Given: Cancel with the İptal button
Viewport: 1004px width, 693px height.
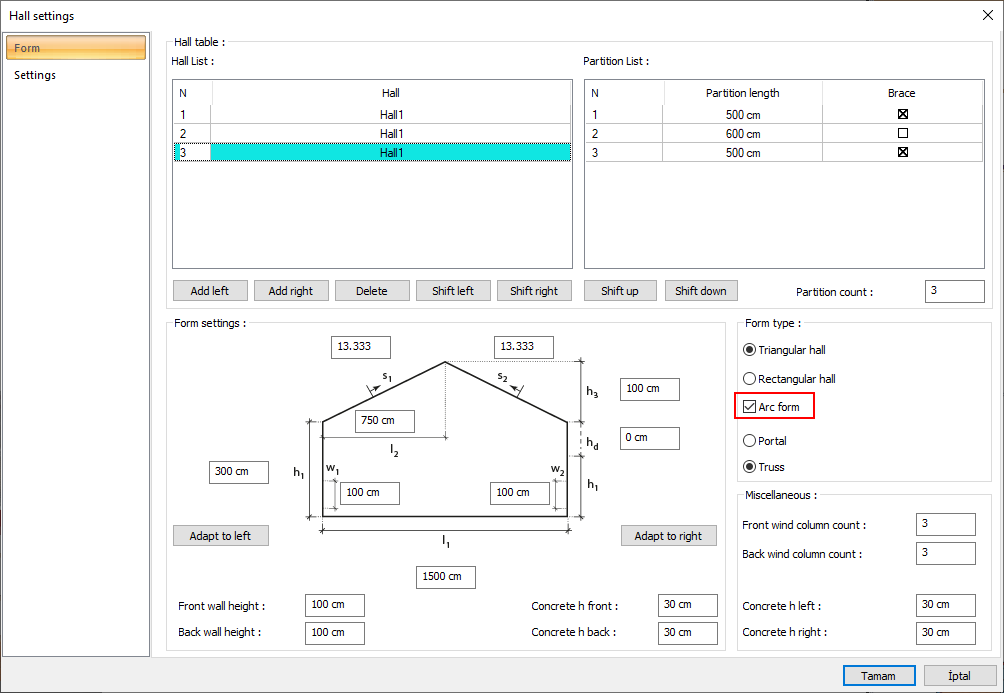Looking at the screenshot, I should 959,676.
